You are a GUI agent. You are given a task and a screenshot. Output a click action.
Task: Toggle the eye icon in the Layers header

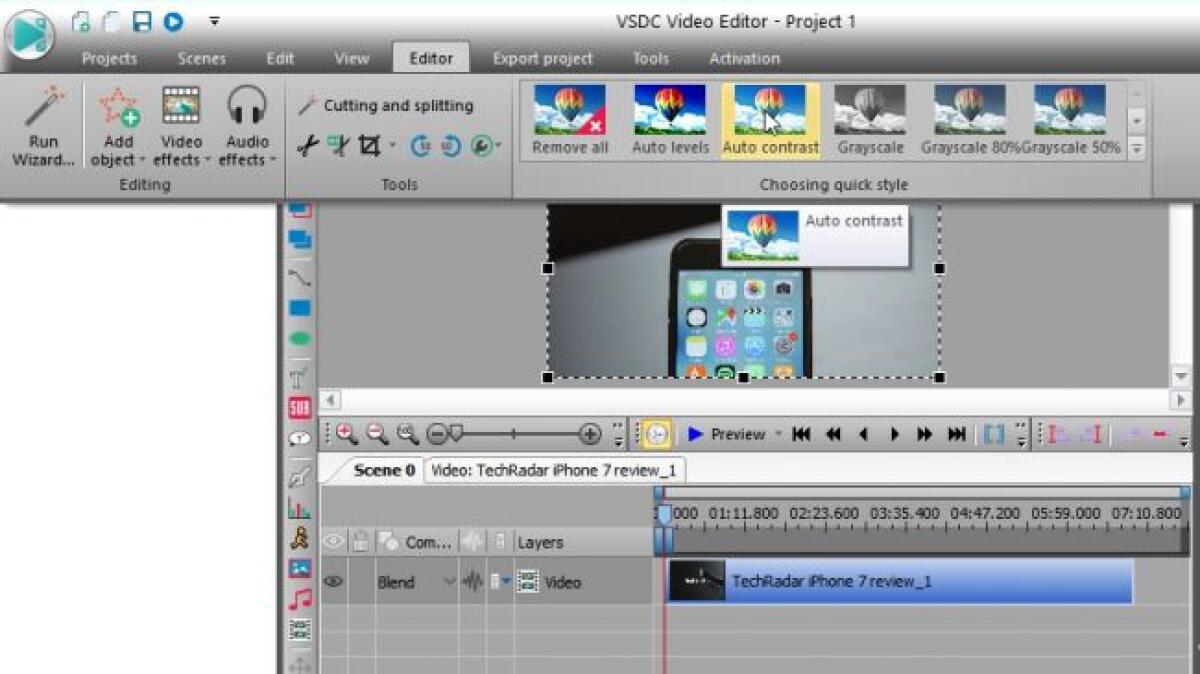335,542
